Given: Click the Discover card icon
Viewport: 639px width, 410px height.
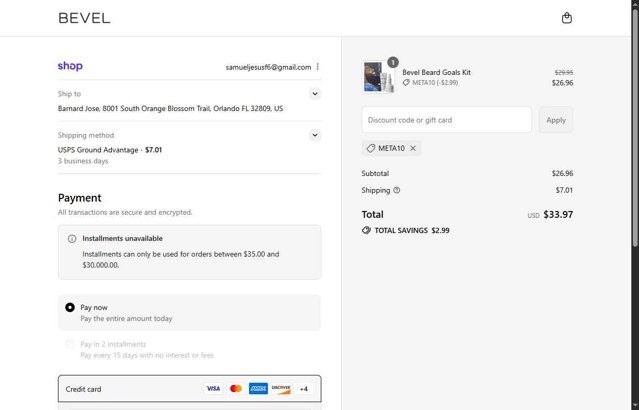Looking at the screenshot, I should (x=281, y=388).
